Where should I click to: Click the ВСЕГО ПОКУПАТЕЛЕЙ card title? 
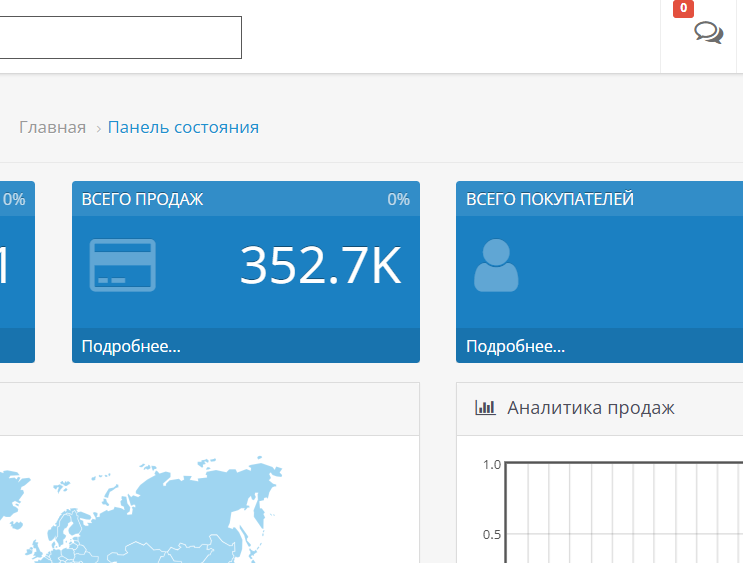coord(550,200)
